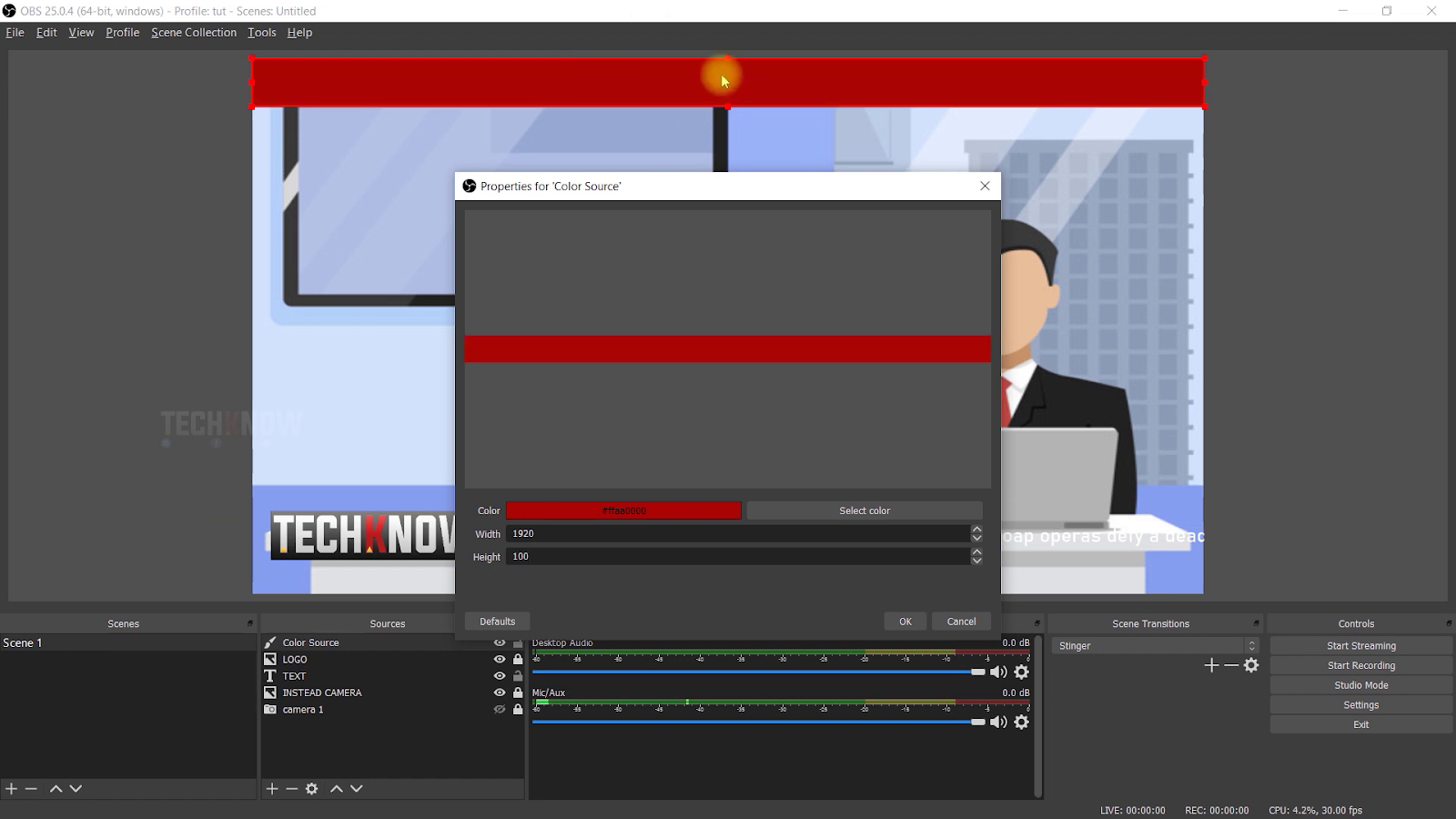This screenshot has width=1456, height=819.
Task: Increase the Width value with up arrow
Action: (x=976, y=529)
